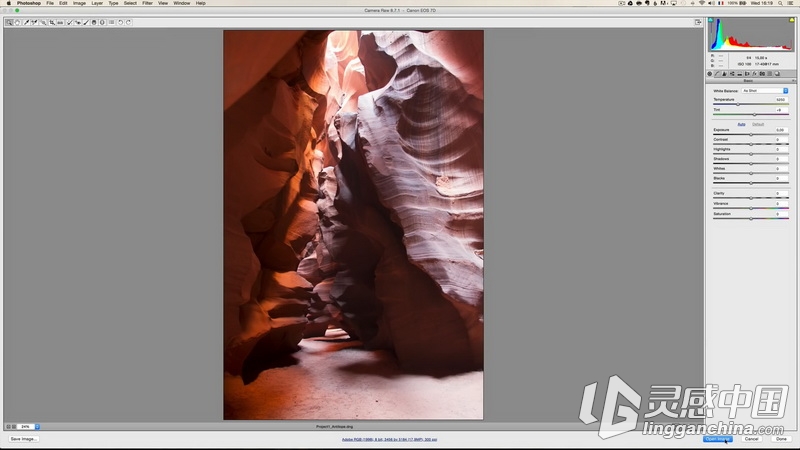This screenshot has width=800, height=450.
Task: Open the Detail panel icon
Action: tap(724, 74)
